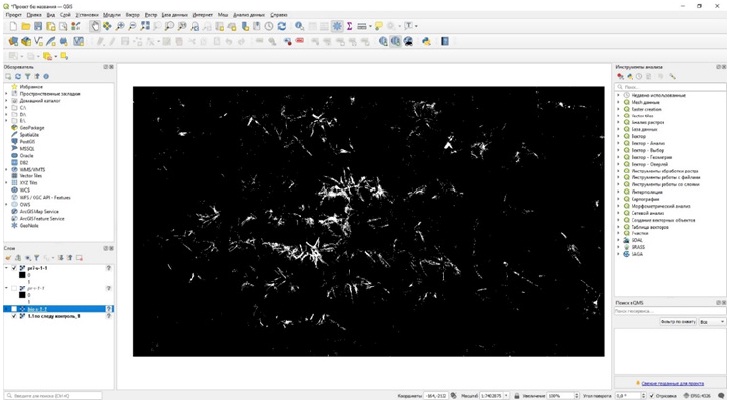The height and width of the screenshot is (404, 732).
Task: Click the Statistical Summary sigma icon
Action: 349,27
